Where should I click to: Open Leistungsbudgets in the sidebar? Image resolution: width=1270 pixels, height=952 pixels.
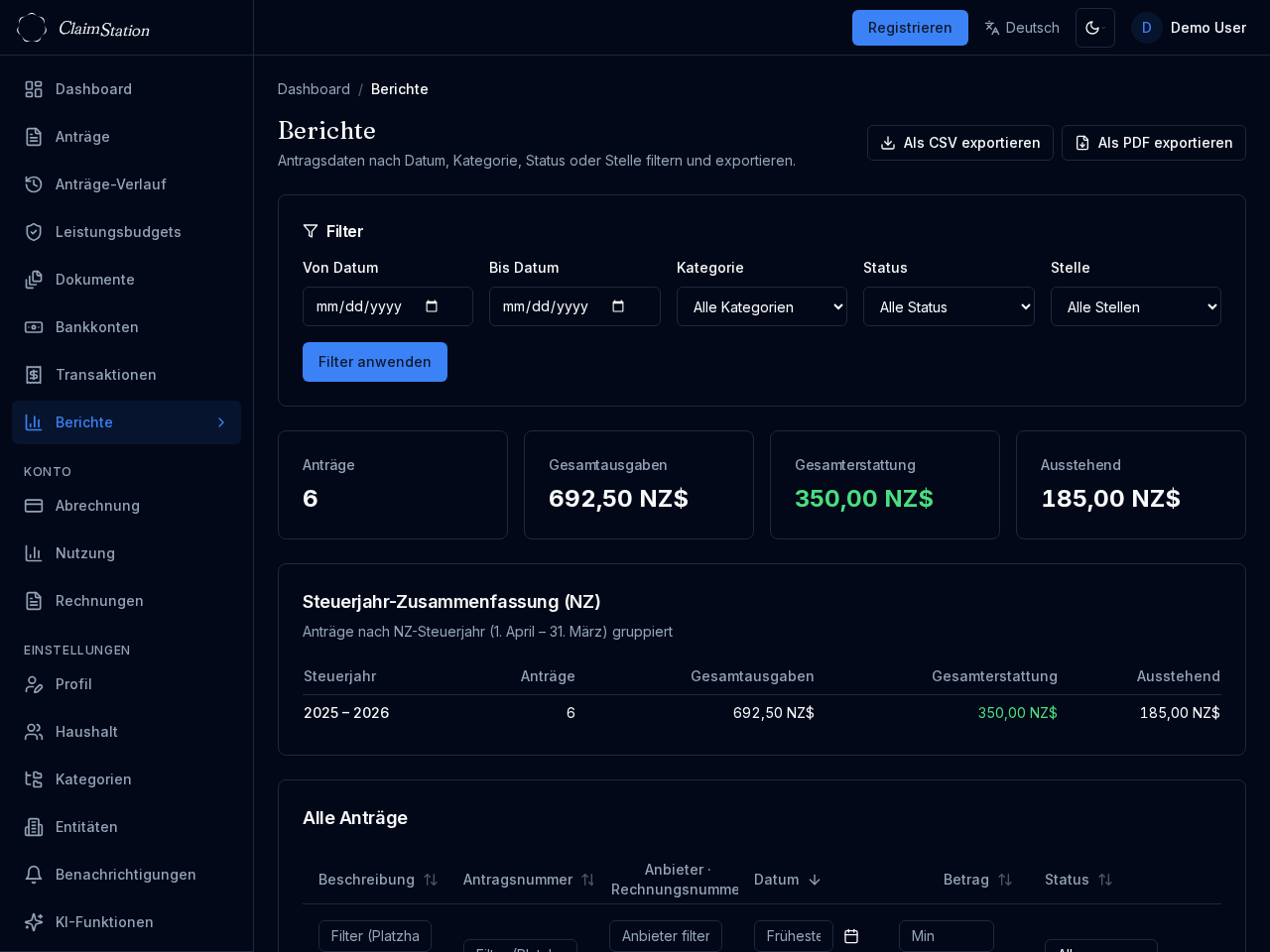[x=118, y=232]
